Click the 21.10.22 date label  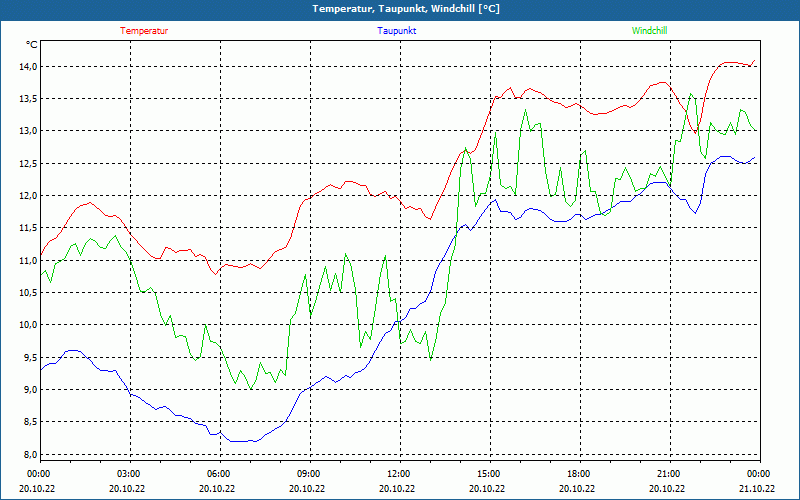click(x=757, y=489)
